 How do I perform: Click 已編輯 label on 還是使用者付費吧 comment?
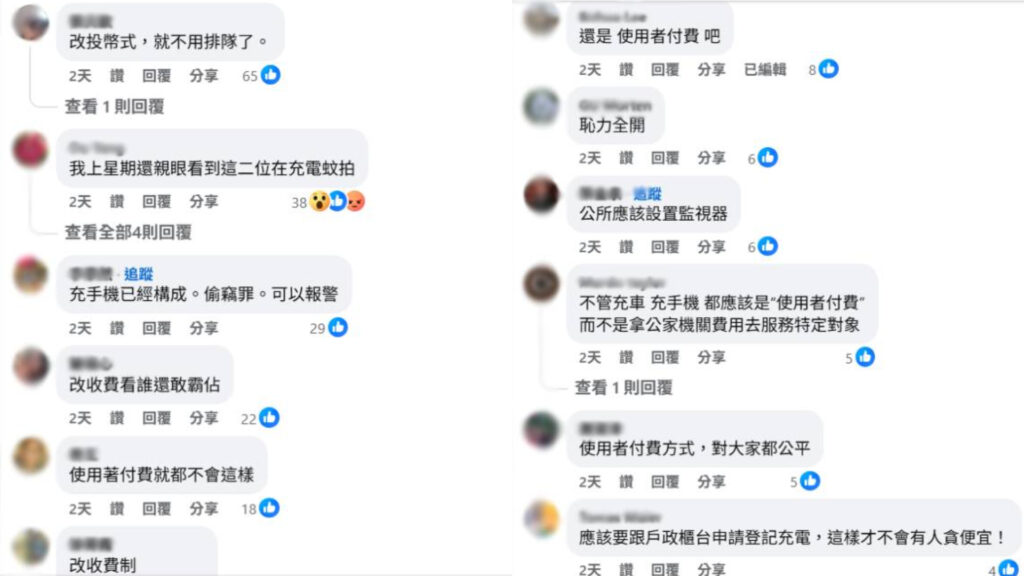(x=765, y=69)
